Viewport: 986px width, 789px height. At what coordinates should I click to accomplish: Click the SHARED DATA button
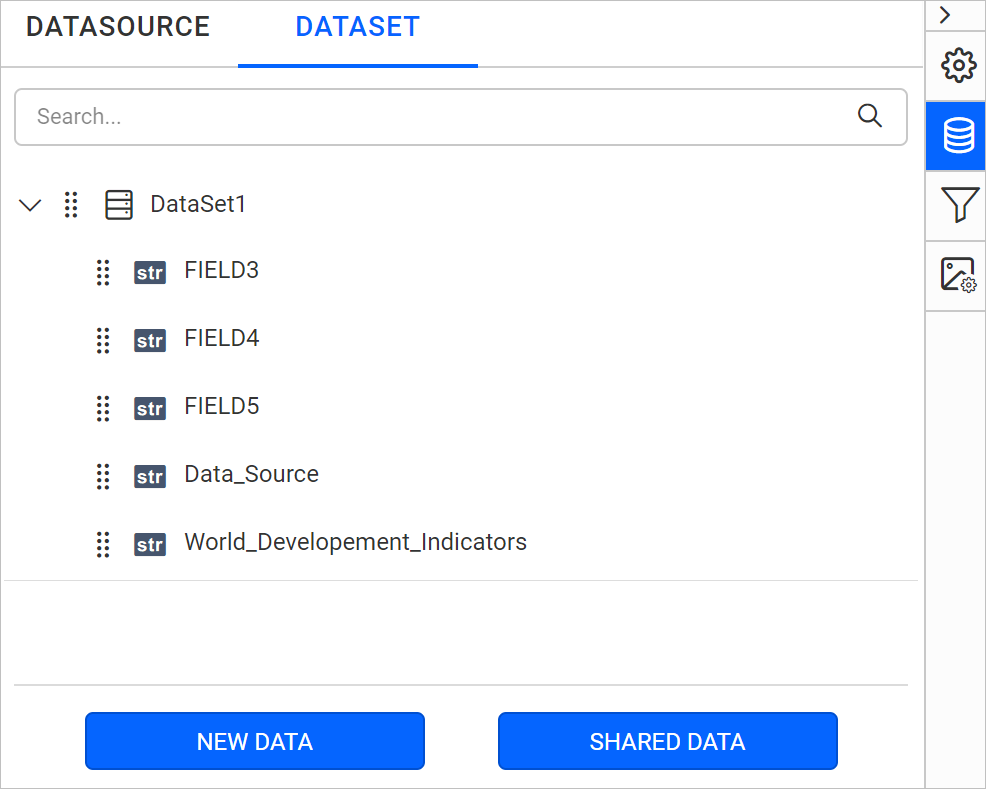(667, 741)
